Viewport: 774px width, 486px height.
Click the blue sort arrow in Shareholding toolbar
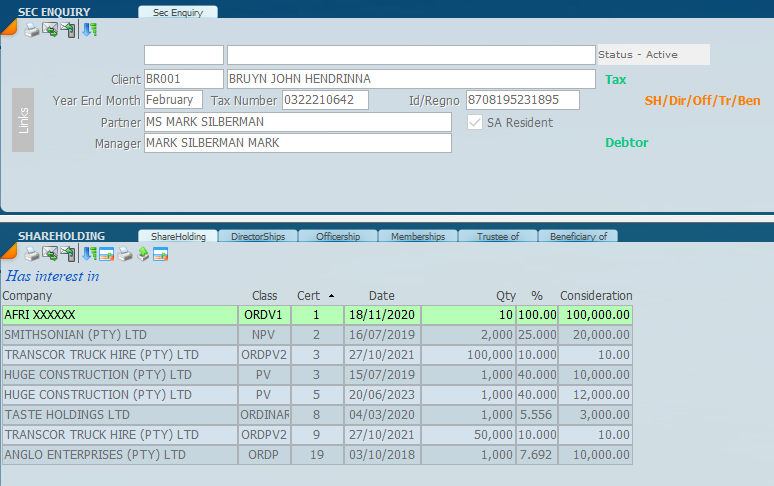point(88,254)
